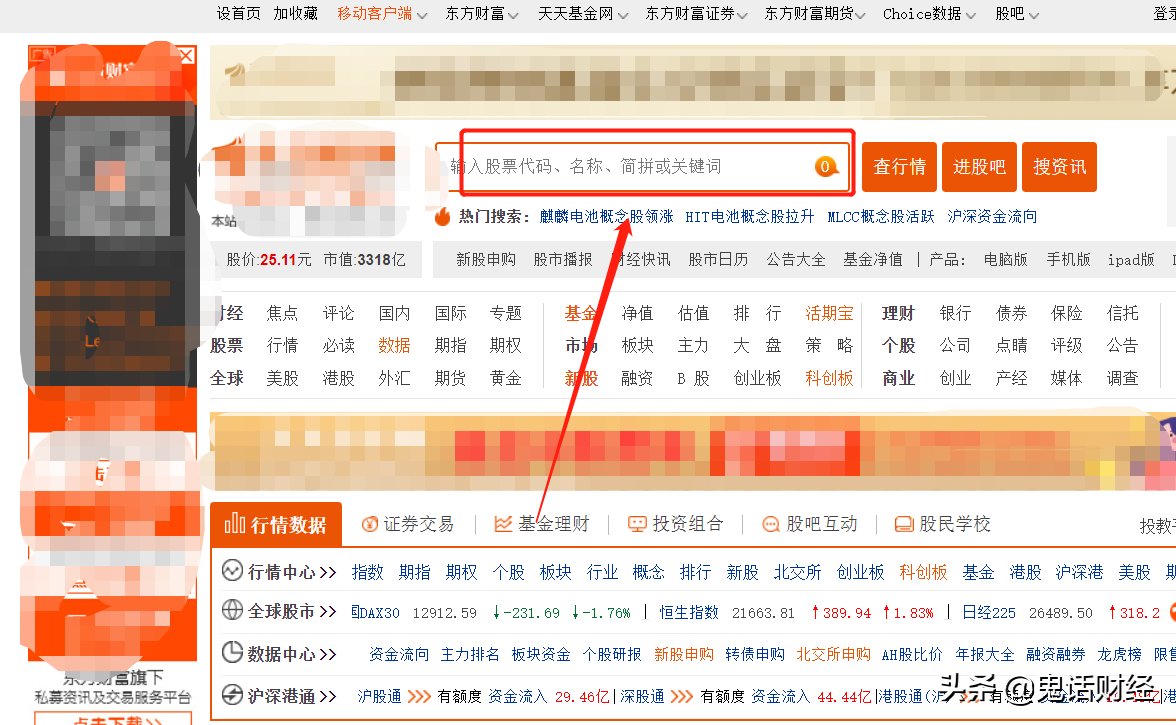This screenshot has width=1176, height=725.
Task: Switch to the 行情数据 tab
Action: click(276, 524)
